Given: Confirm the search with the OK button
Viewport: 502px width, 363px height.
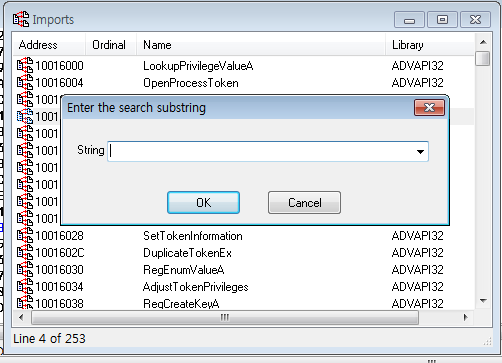Looking at the screenshot, I should tap(203, 202).
